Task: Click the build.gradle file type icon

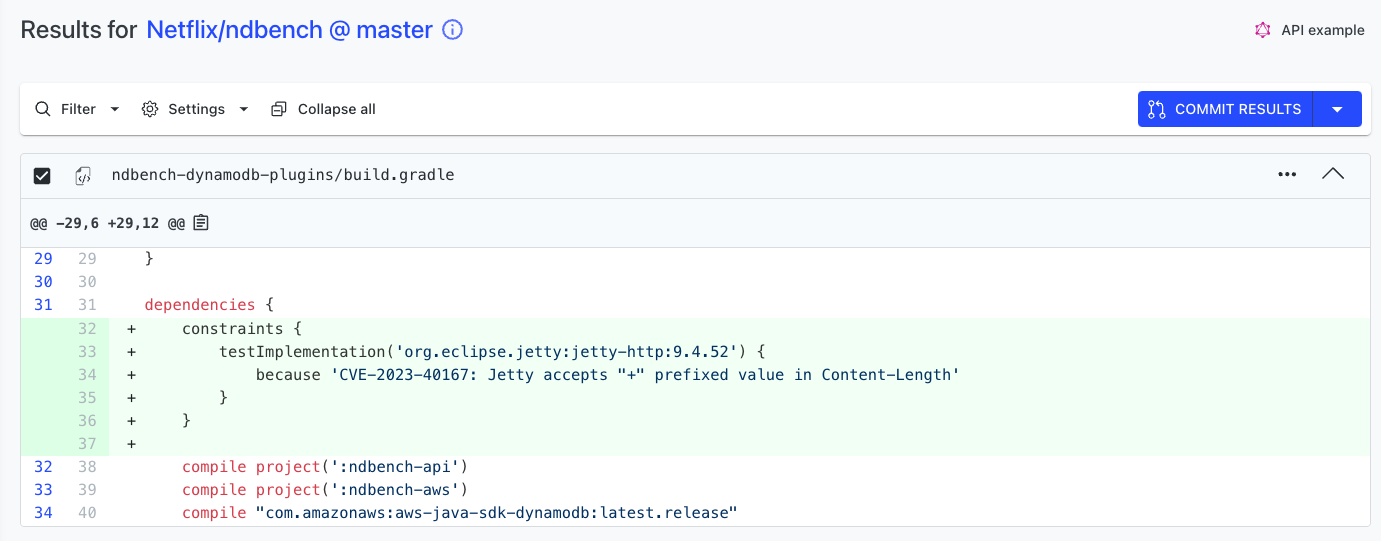Action: click(83, 175)
